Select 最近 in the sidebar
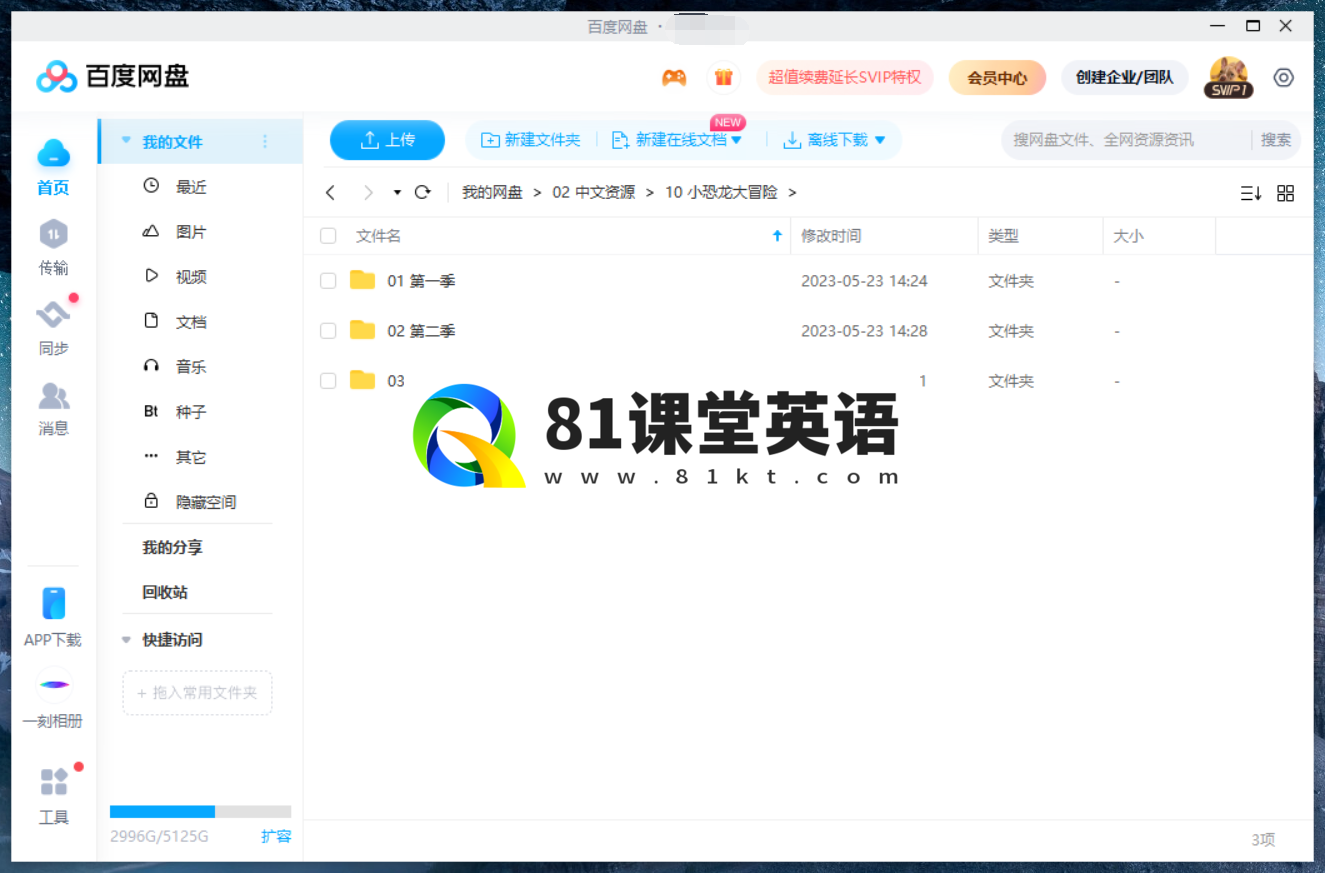This screenshot has height=873, width=1325. (191, 186)
